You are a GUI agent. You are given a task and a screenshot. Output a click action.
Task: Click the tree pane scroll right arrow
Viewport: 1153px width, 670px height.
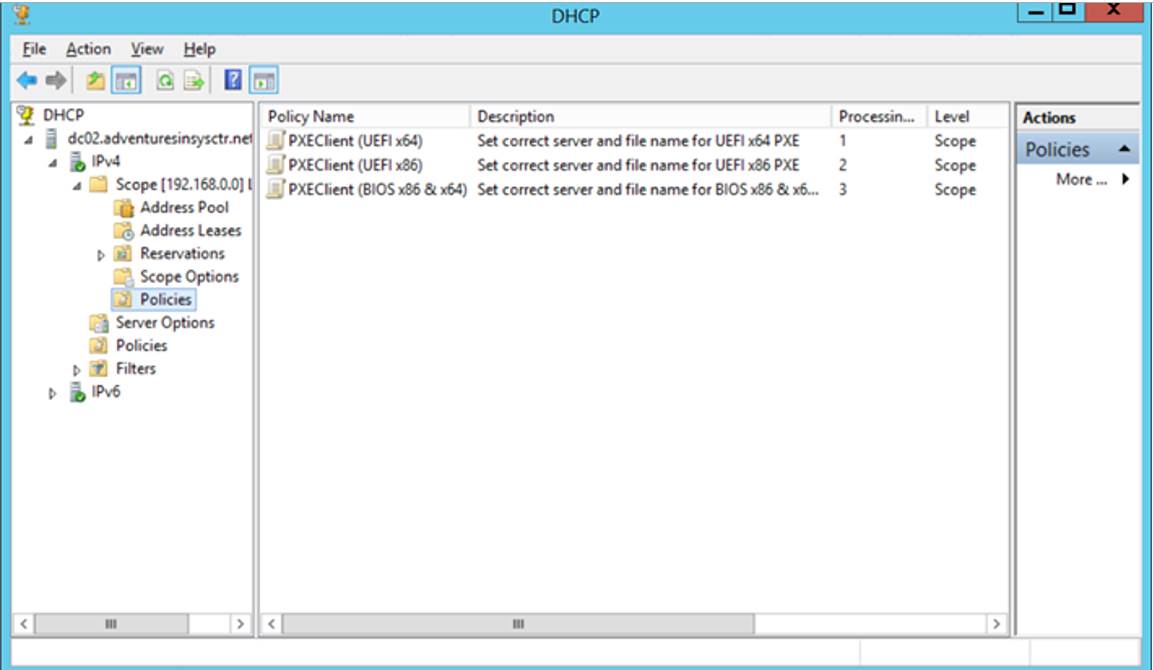[x=240, y=624]
